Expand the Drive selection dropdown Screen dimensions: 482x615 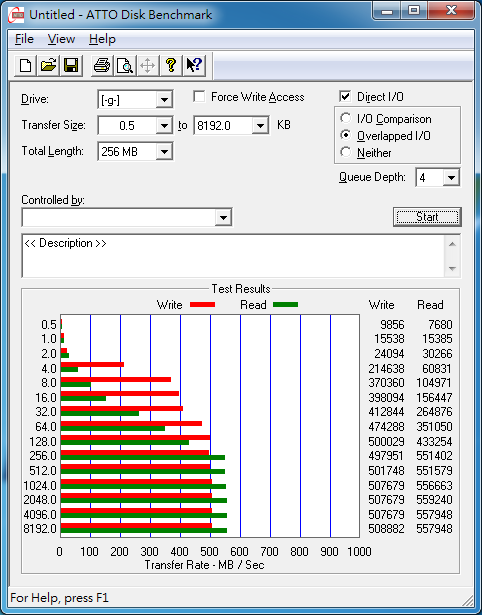(x=164, y=100)
